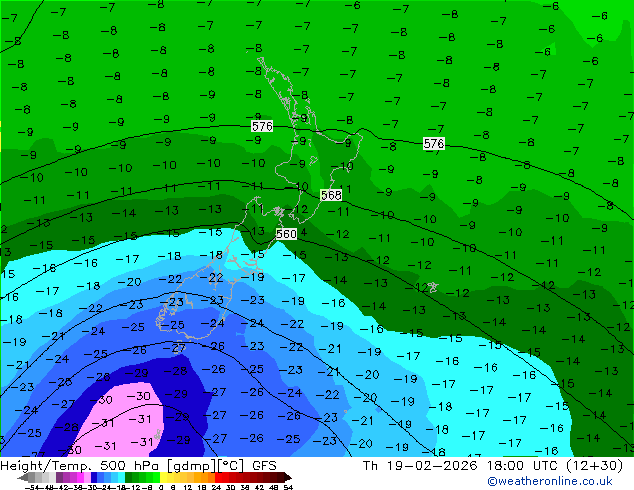Click the 576 contour label east of New Zealand

pos(433,143)
